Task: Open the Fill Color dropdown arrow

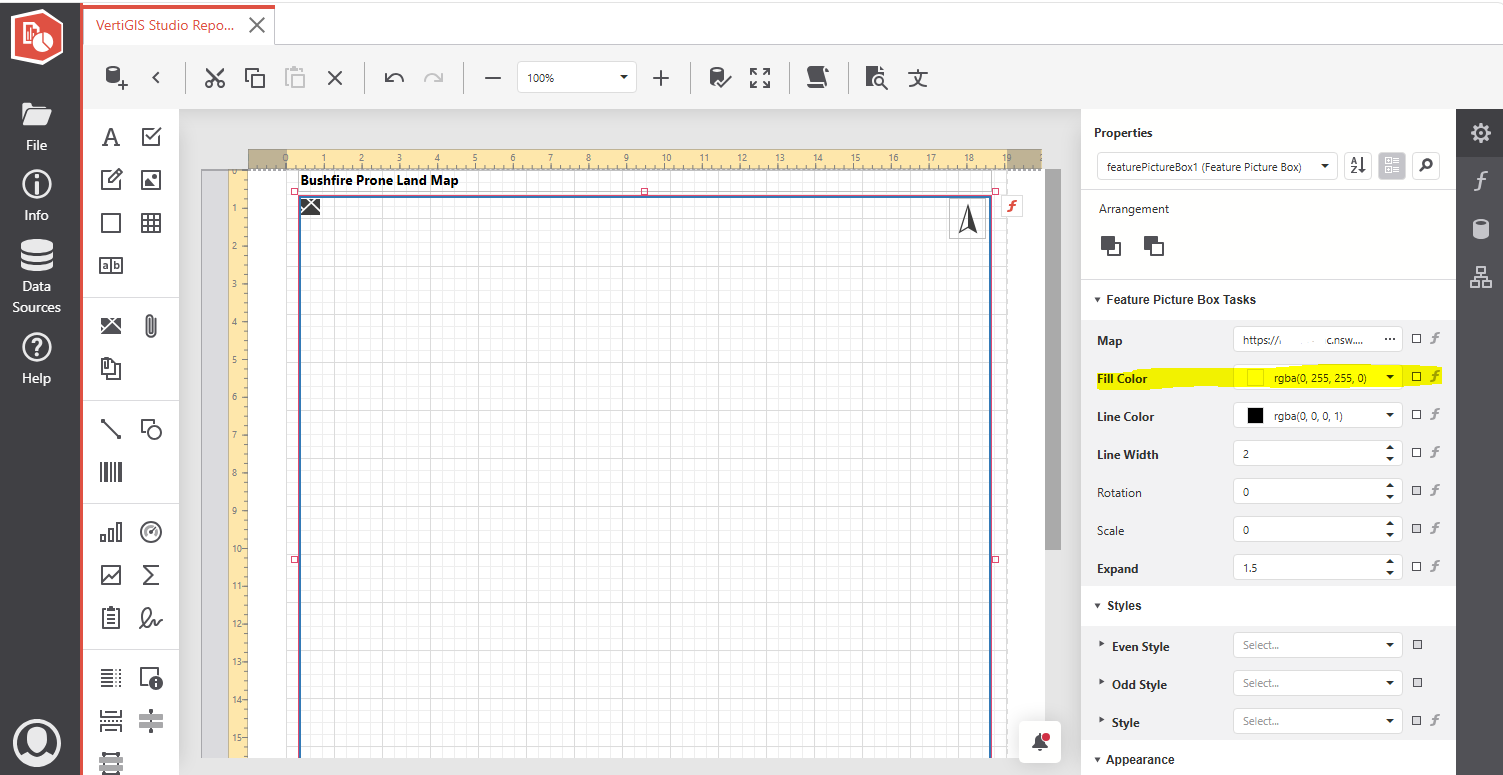Action: (1390, 377)
